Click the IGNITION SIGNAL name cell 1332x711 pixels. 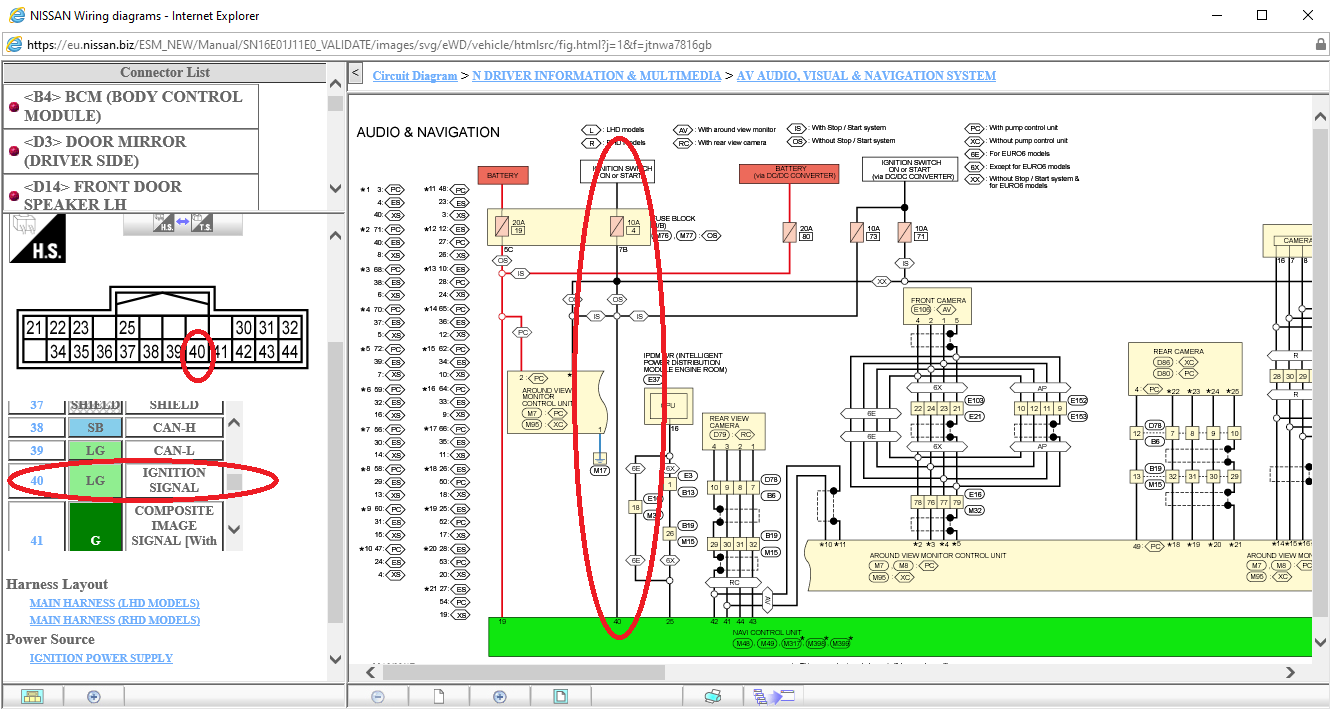coord(174,481)
